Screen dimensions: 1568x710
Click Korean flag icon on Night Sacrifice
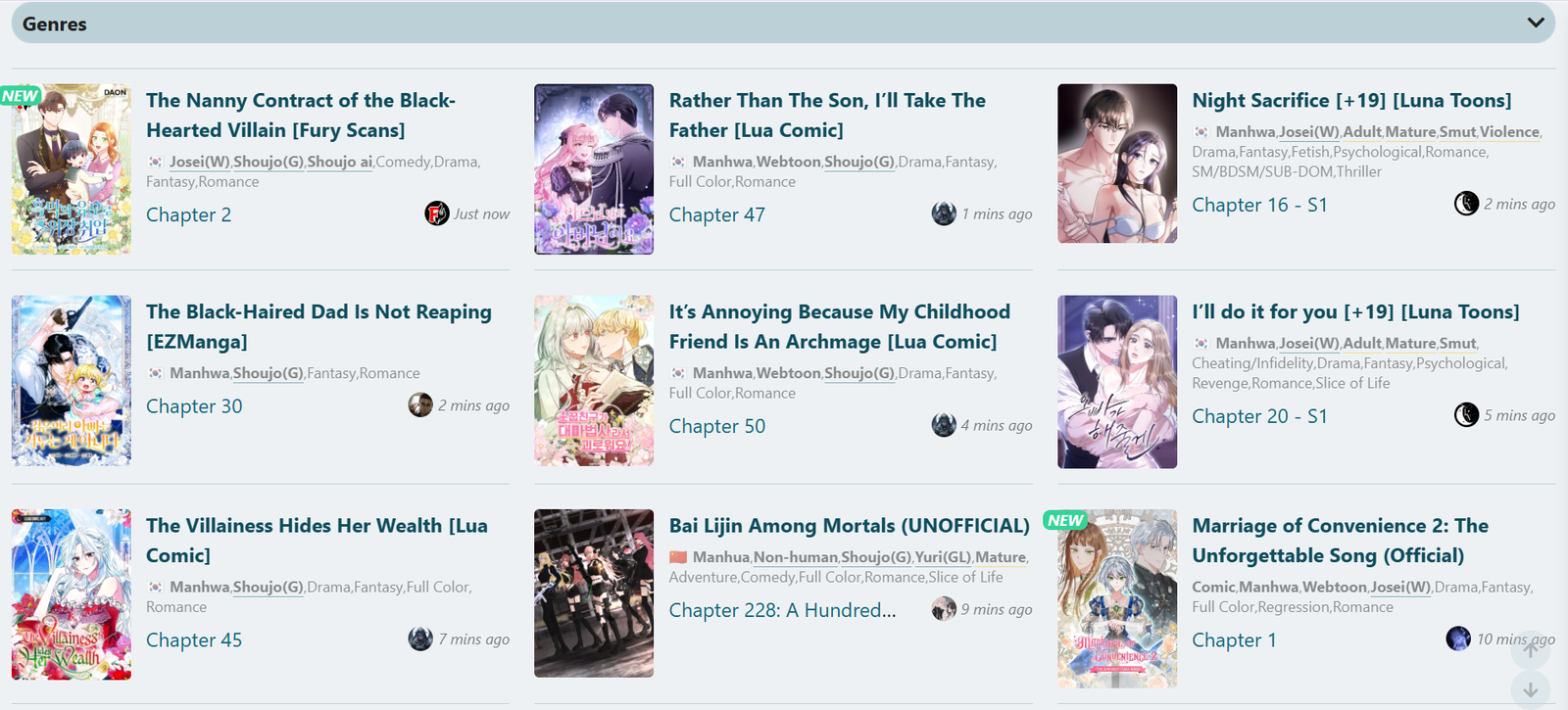(x=1200, y=132)
